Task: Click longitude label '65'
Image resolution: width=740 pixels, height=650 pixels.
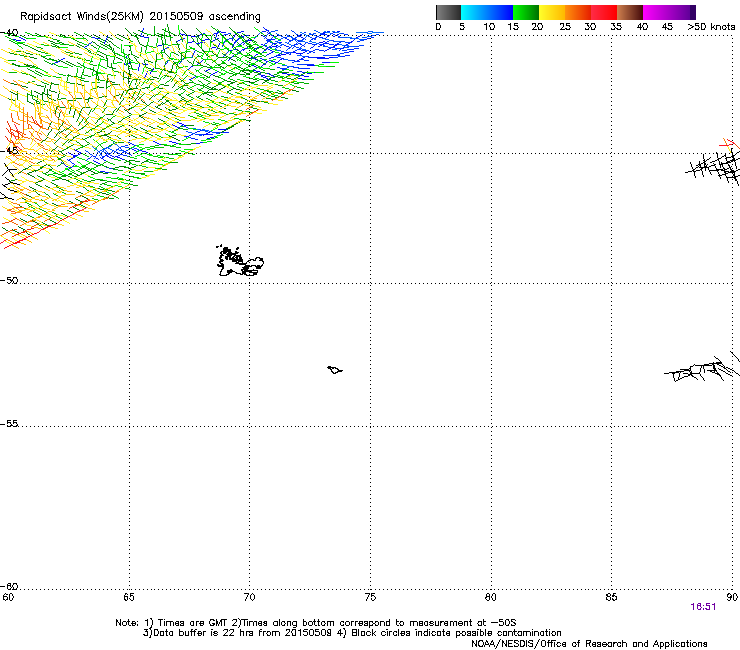Action: pos(129,597)
